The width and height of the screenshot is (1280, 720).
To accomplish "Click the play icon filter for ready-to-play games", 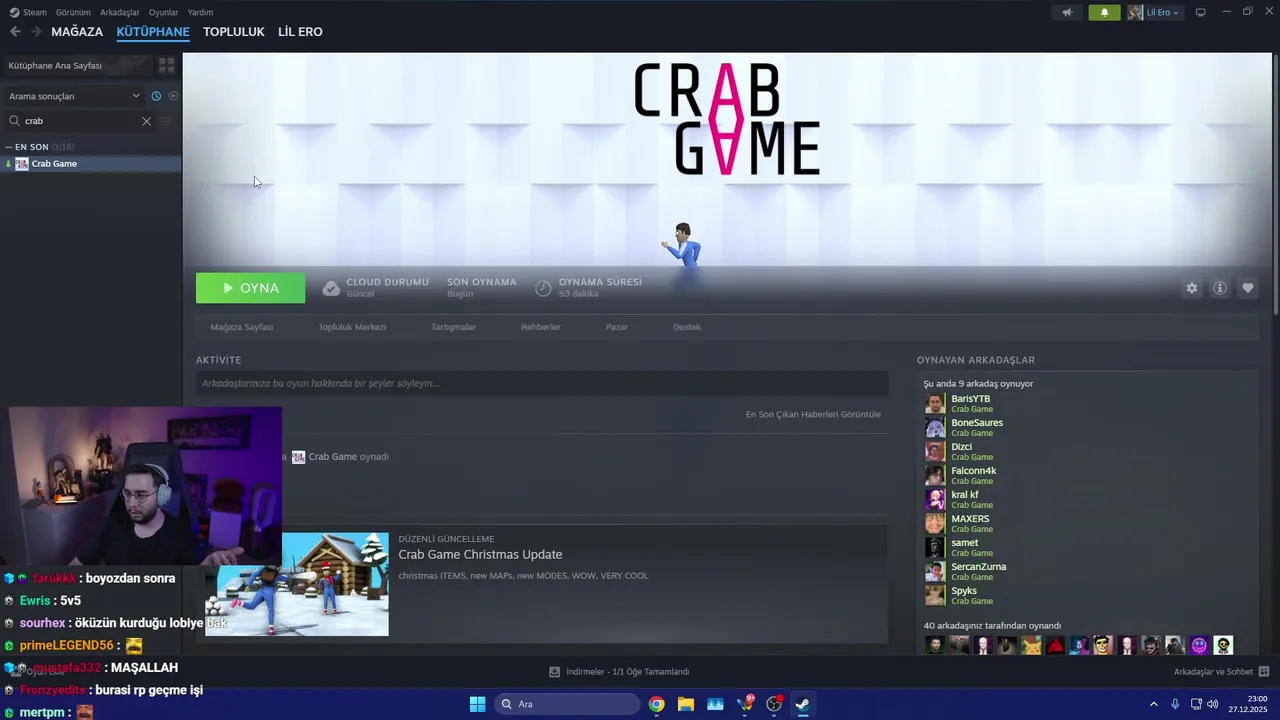I will pyautogui.click(x=173, y=96).
